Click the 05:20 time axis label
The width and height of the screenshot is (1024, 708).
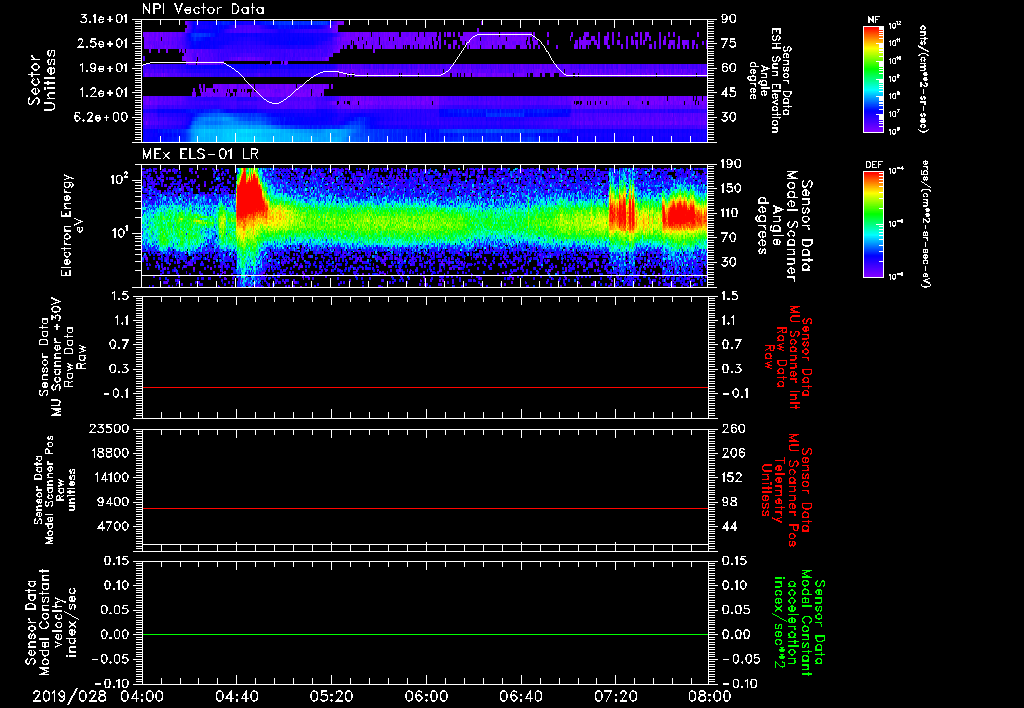[x=331, y=696]
